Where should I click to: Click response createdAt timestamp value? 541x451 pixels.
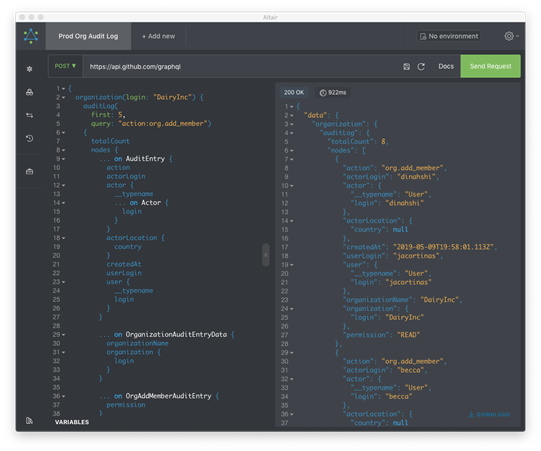pyautogui.click(x=444, y=247)
